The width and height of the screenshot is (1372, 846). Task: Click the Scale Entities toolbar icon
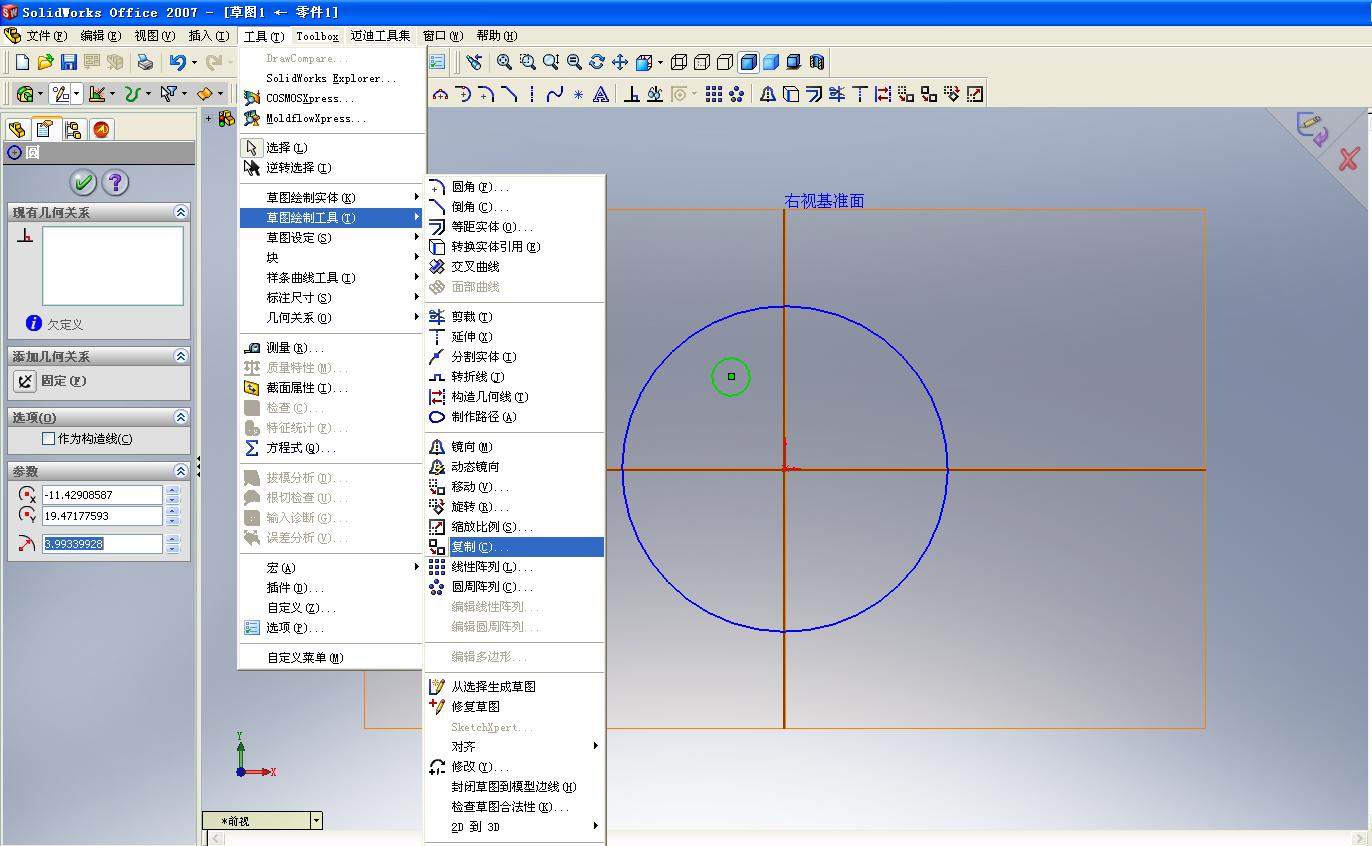click(975, 94)
